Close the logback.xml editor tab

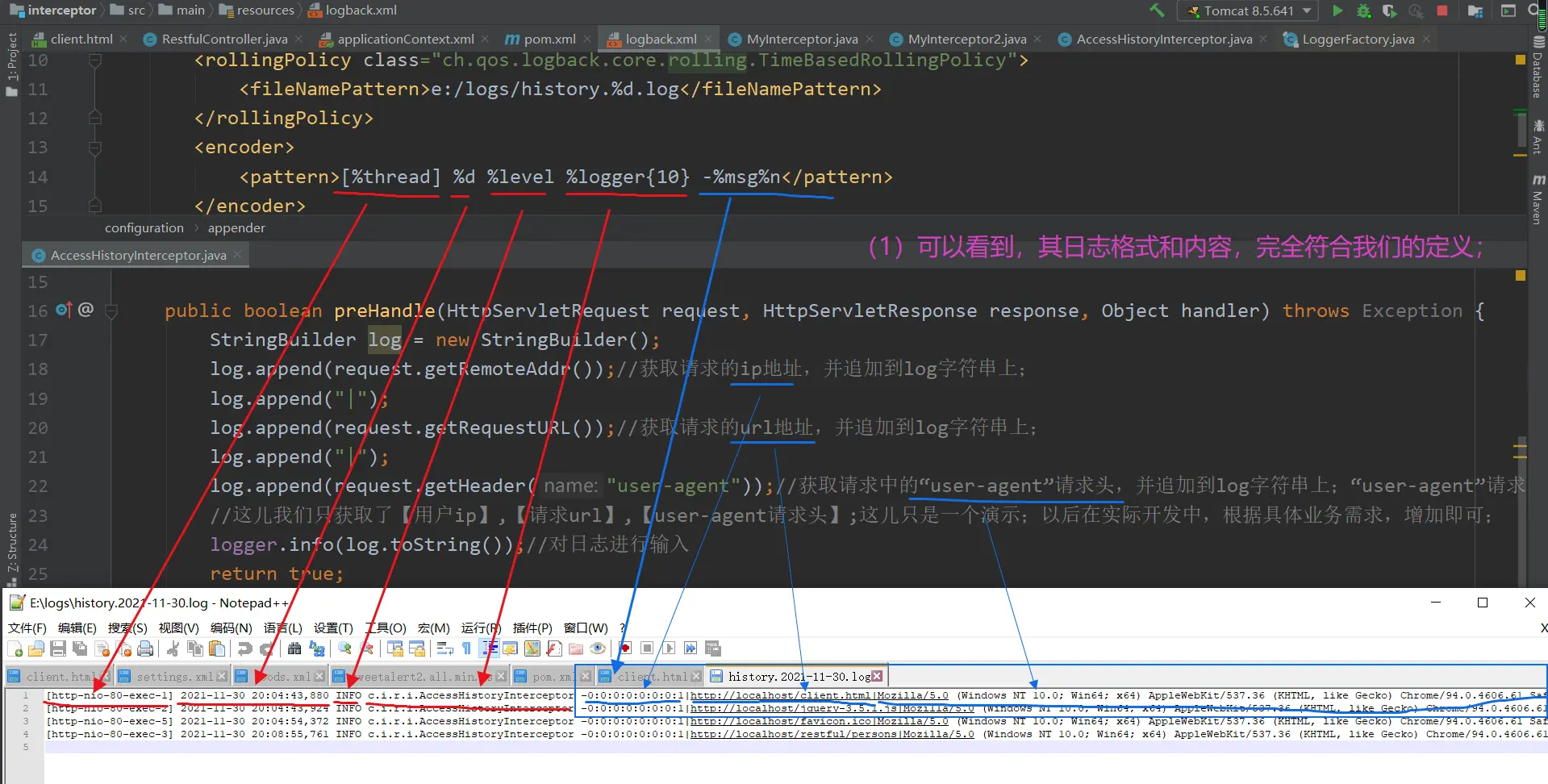(708, 39)
